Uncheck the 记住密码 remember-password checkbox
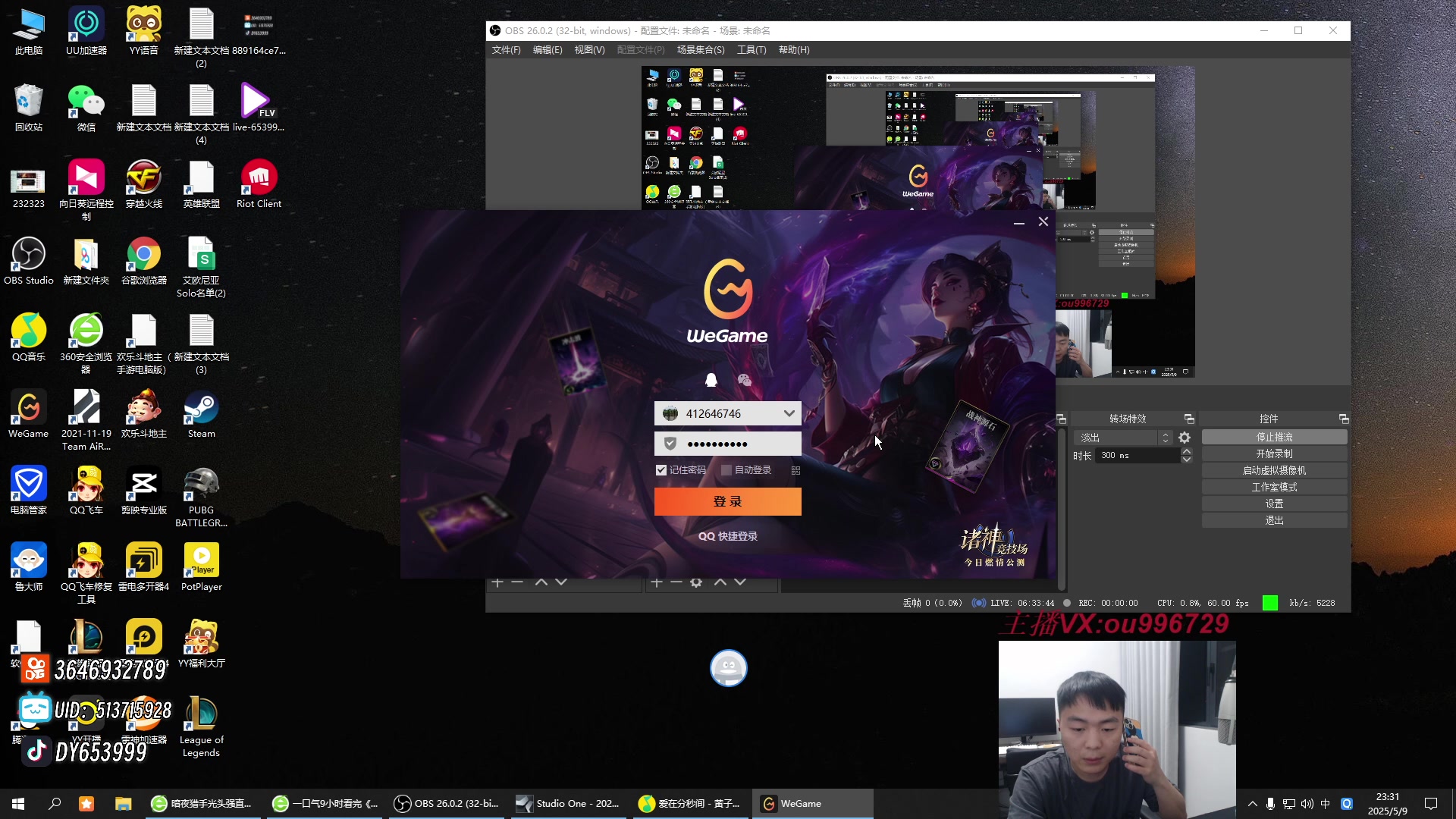This screenshot has height=819, width=1456. (661, 470)
